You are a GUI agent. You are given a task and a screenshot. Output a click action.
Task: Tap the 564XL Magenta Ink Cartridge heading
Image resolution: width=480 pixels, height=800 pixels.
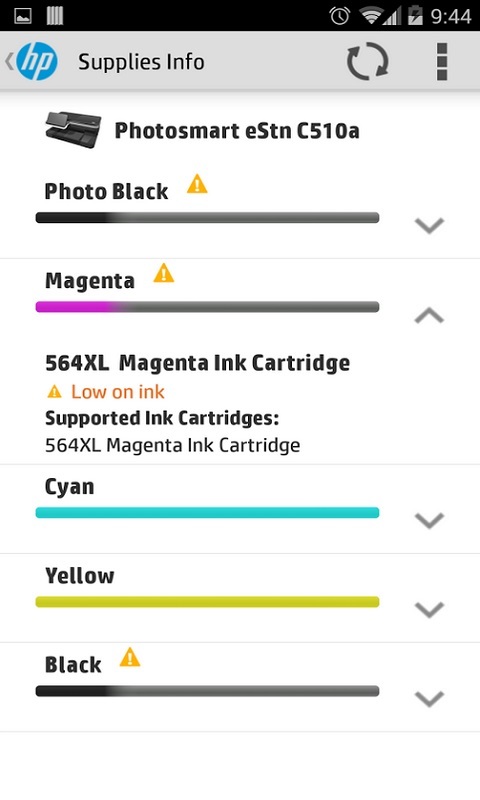[x=198, y=363]
